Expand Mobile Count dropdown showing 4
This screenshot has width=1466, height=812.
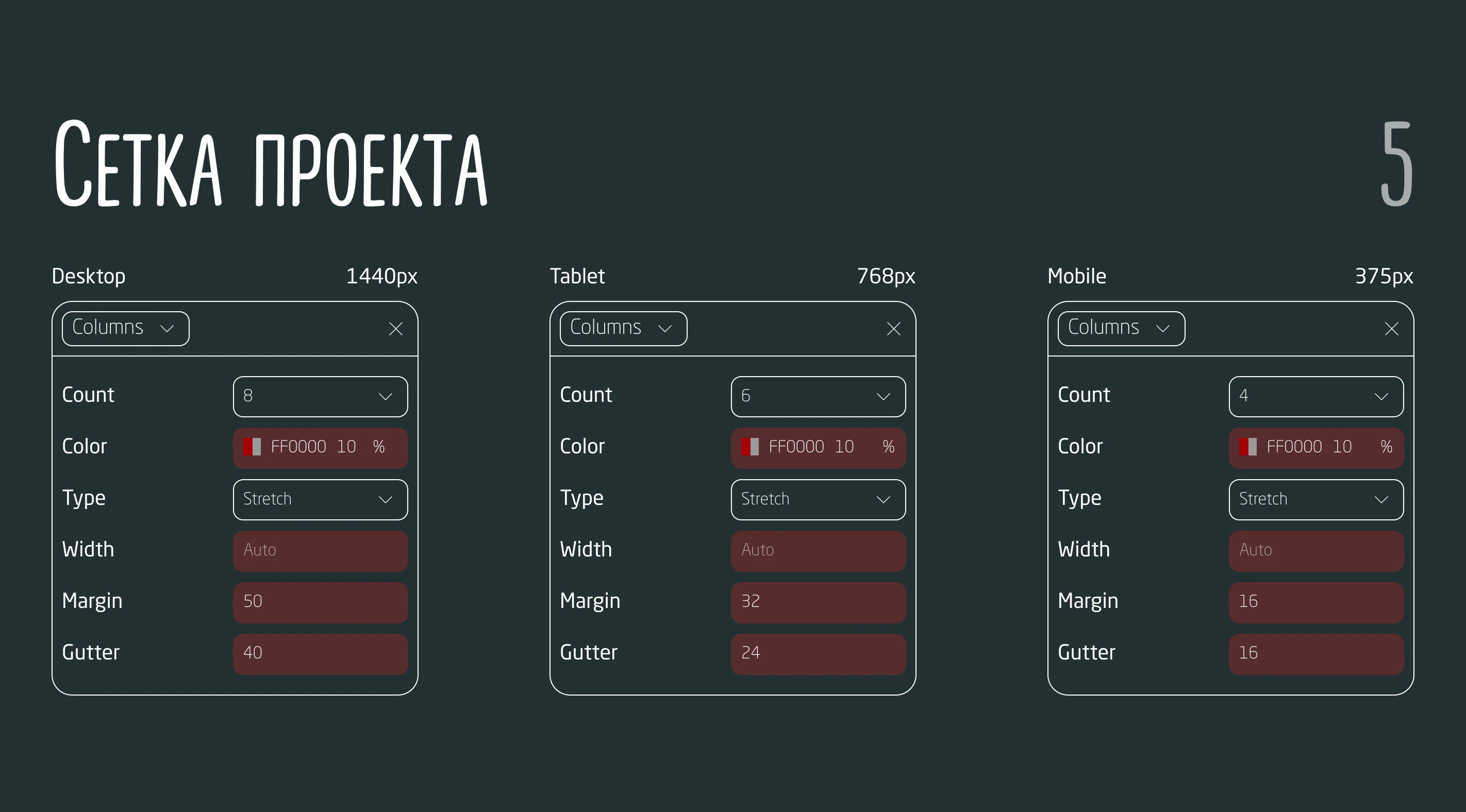[x=1316, y=396]
